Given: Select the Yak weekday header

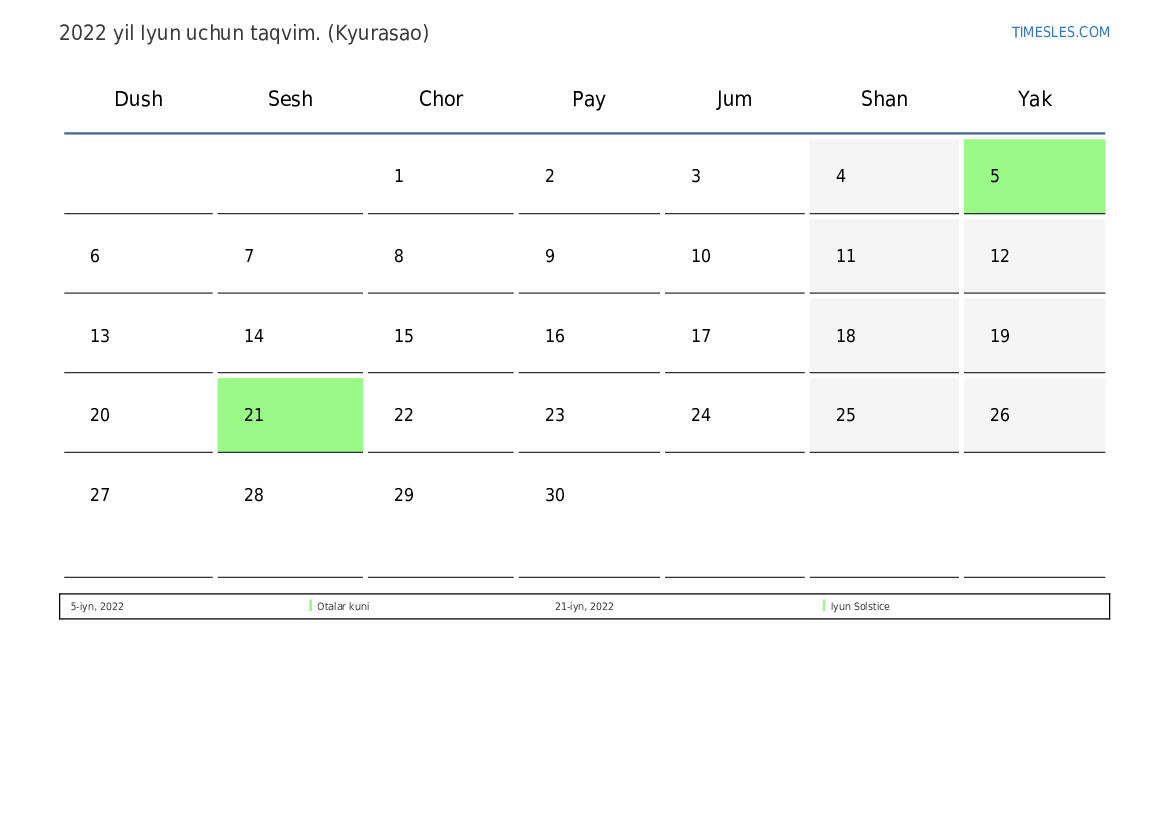Looking at the screenshot, I should pos(1034,99).
